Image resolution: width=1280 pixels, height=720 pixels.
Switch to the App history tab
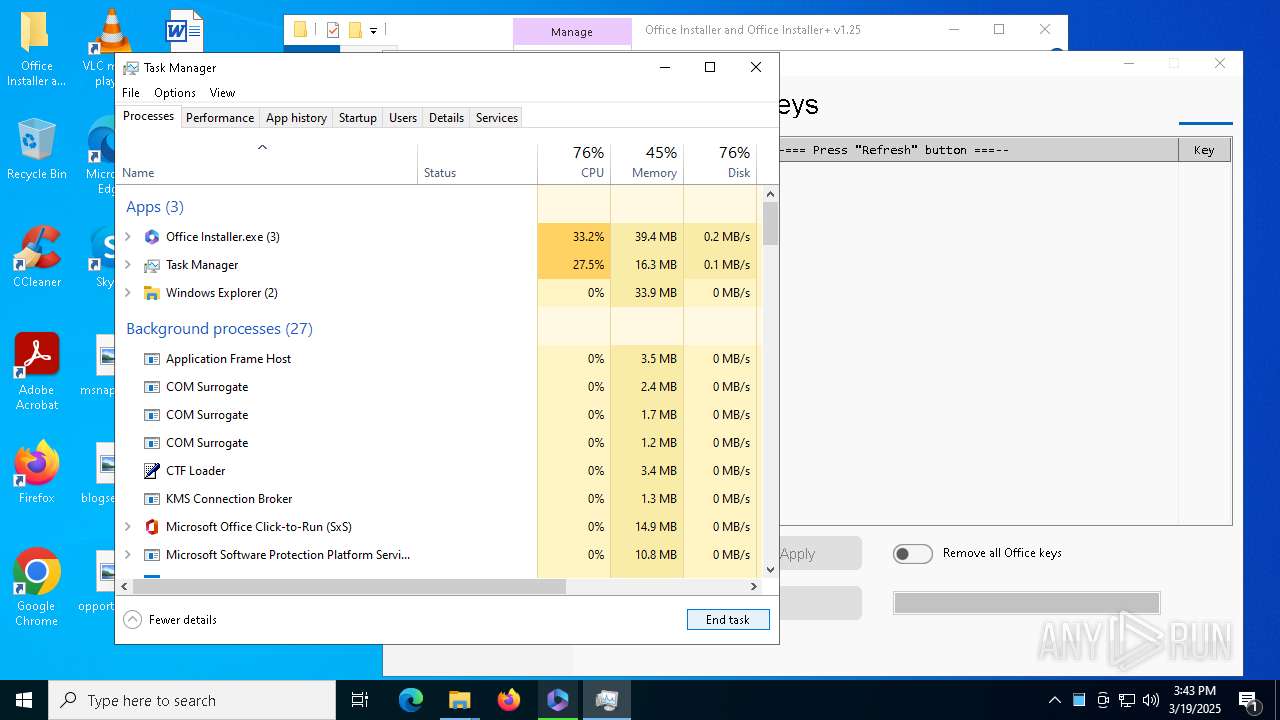[x=296, y=118]
